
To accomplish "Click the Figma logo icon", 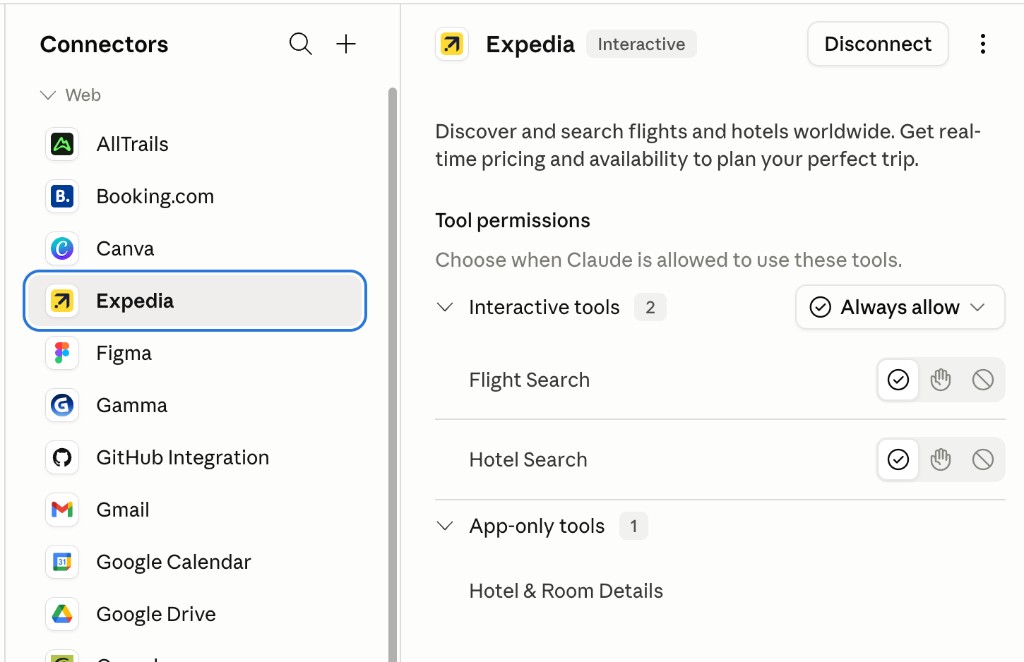I will point(62,353).
